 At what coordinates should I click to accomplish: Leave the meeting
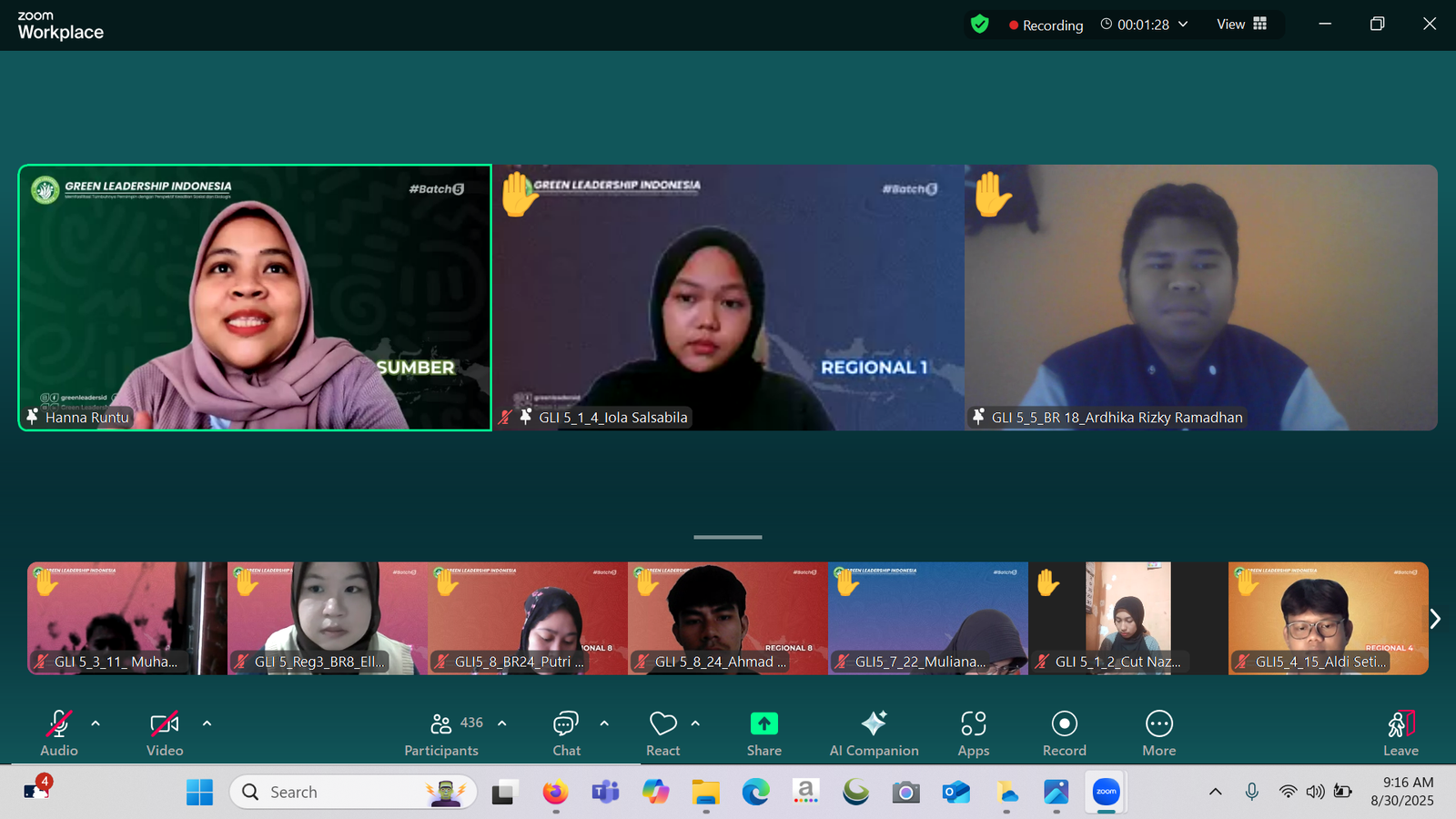pyautogui.click(x=1400, y=733)
